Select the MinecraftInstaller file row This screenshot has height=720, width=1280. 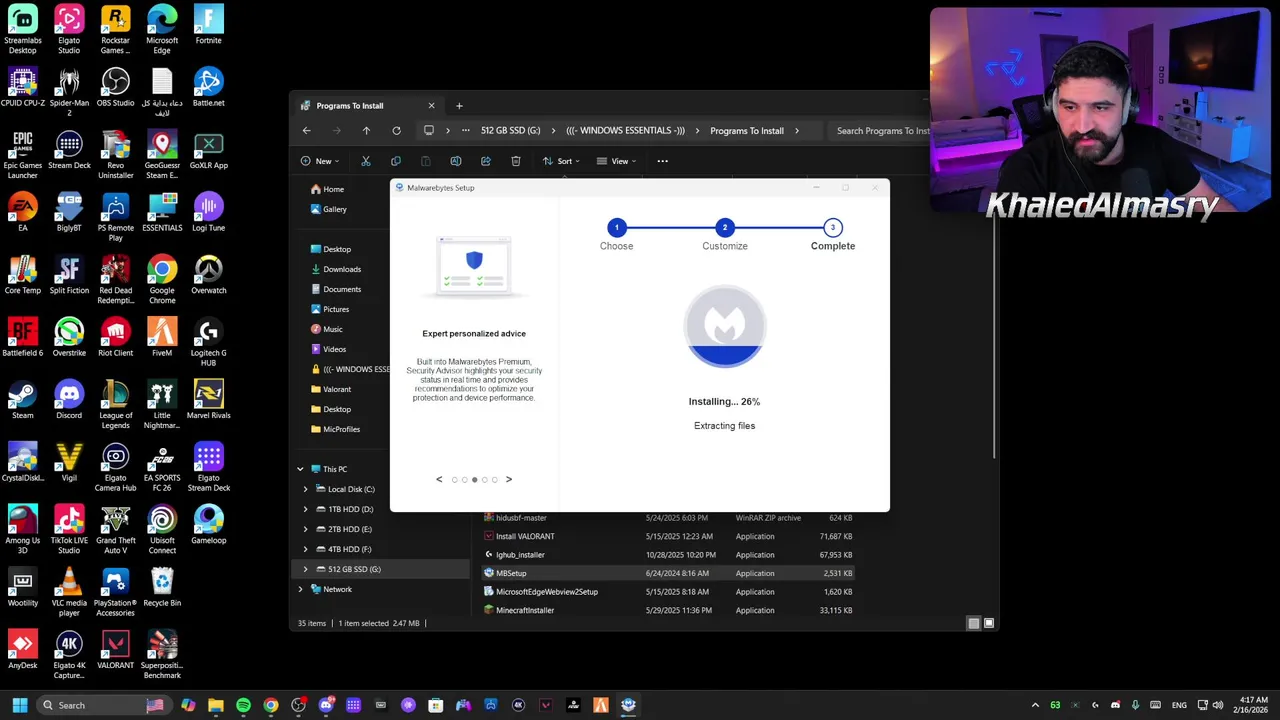click(x=668, y=610)
